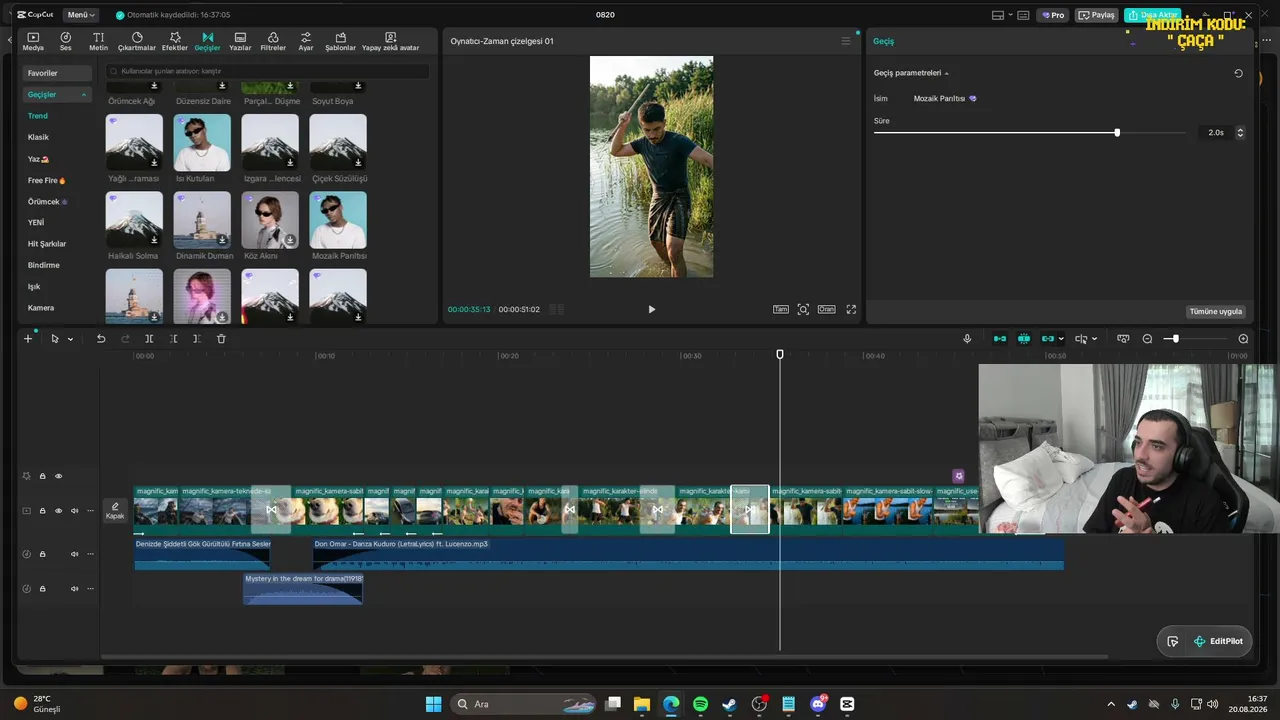
Task: Open the Favoriler section
Action: [x=58, y=73]
